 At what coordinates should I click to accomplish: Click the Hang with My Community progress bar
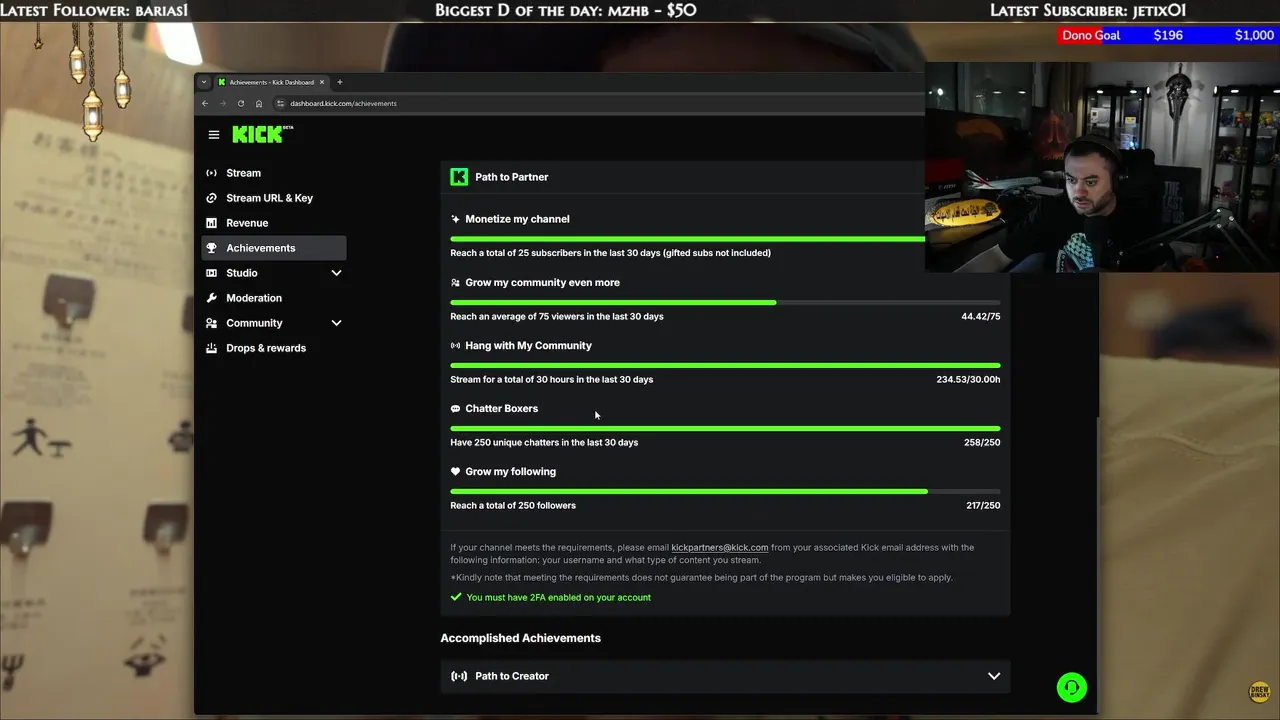[725, 365]
